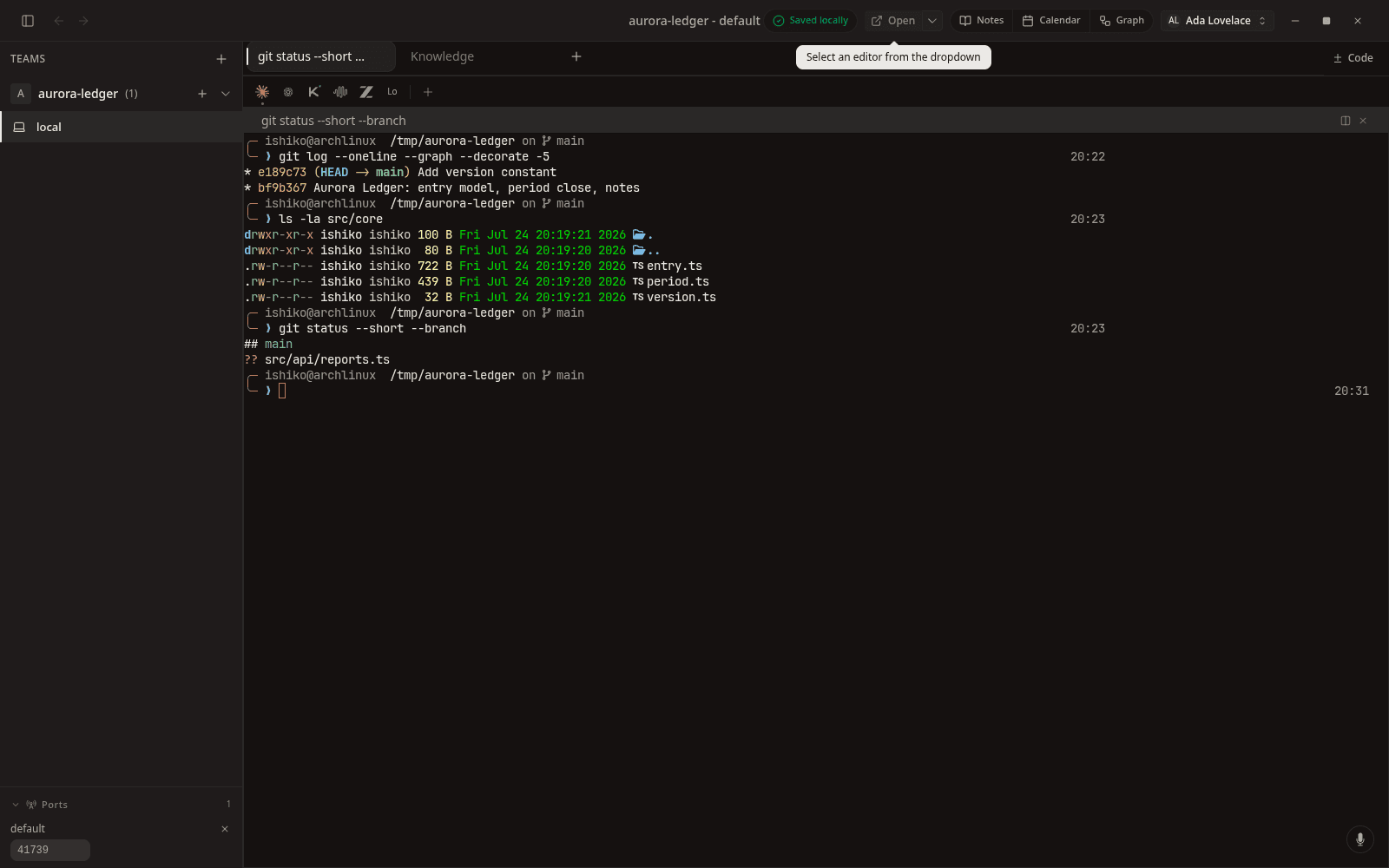Open the Ada Lovelace account switcher
Viewport: 1389px width, 868px height.
[x=1217, y=21]
